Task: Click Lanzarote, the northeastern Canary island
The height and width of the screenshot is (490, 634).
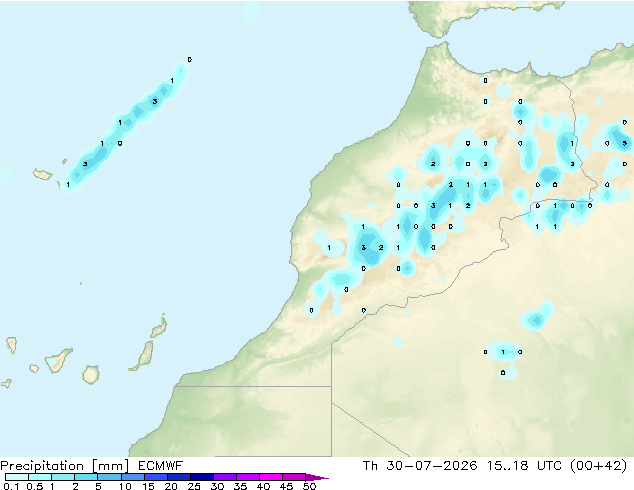Action: pyautogui.click(x=159, y=327)
